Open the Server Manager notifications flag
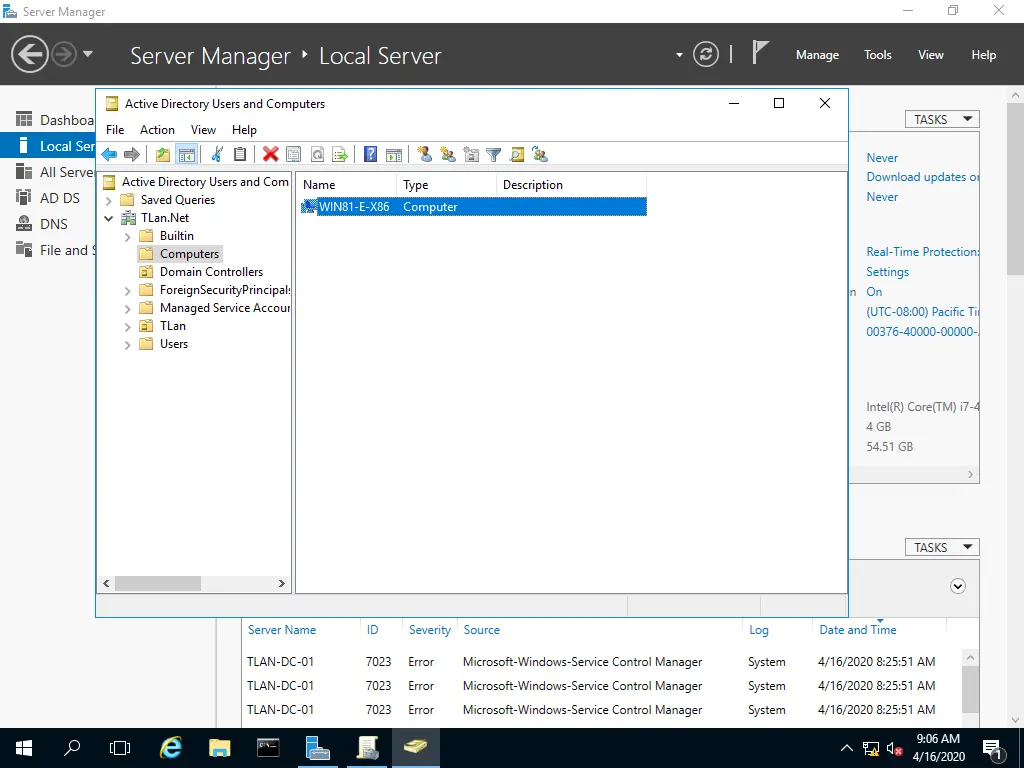Image resolution: width=1024 pixels, height=768 pixels. coord(760,52)
